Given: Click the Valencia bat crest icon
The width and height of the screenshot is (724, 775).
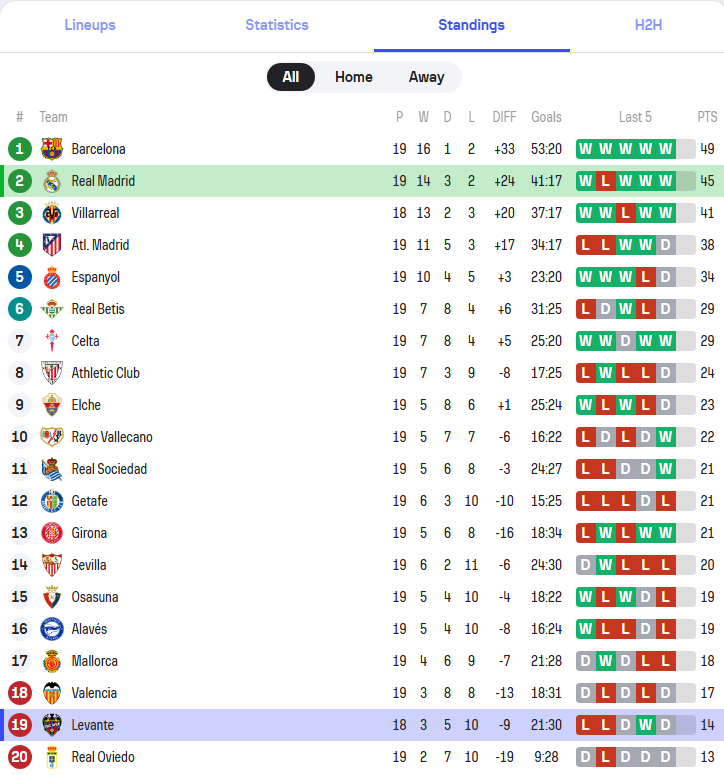Looking at the screenshot, I should pyautogui.click(x=52, y=693).
